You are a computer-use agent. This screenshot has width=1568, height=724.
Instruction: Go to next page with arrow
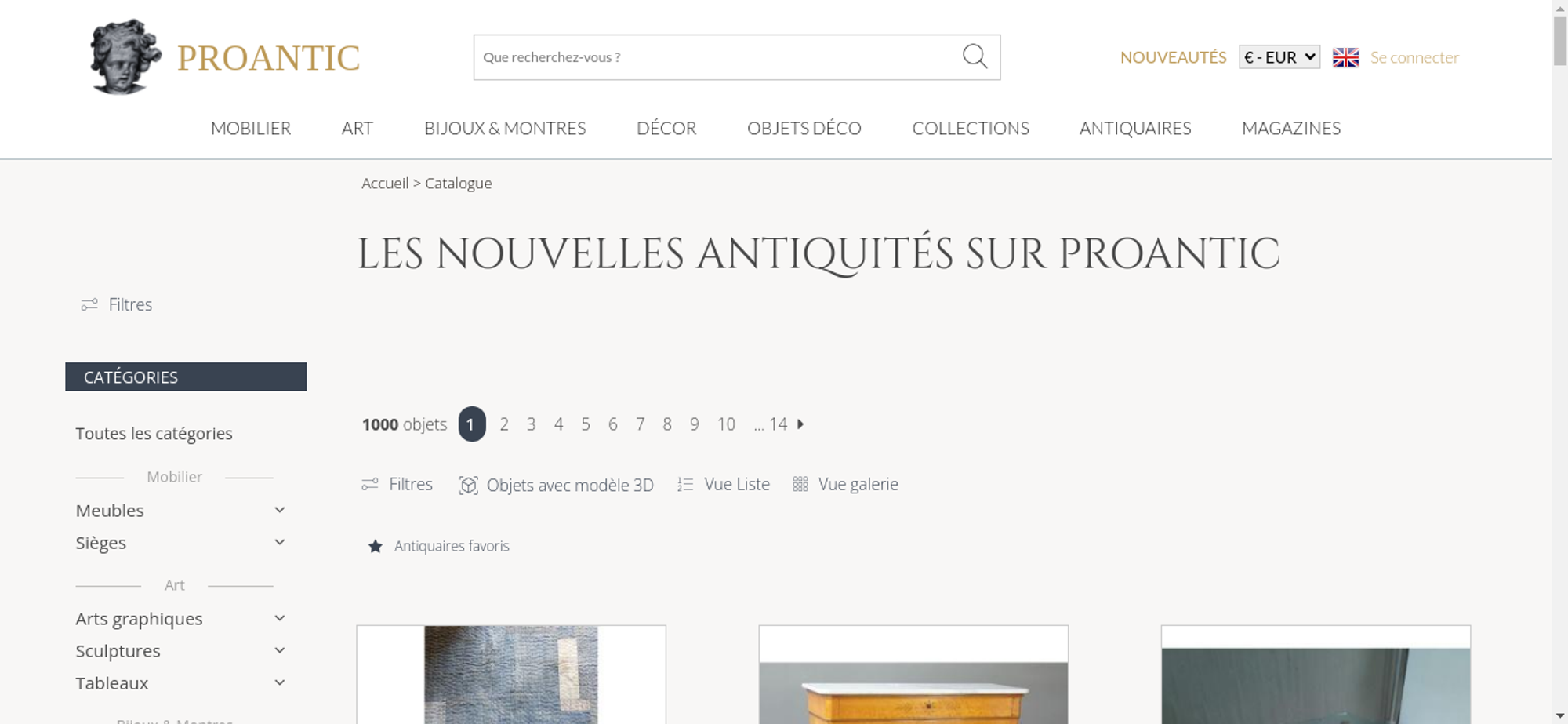point(800,424)
